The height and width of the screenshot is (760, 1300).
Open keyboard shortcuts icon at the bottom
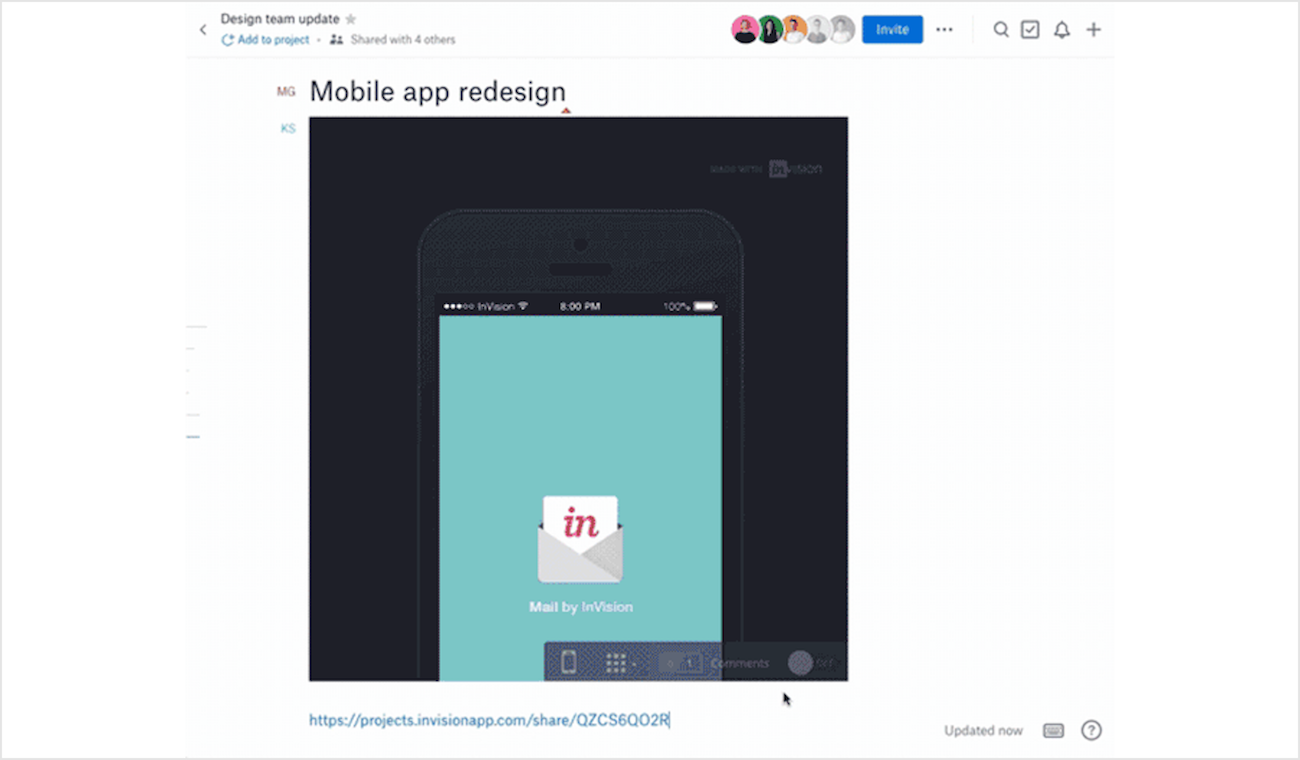1053,730
